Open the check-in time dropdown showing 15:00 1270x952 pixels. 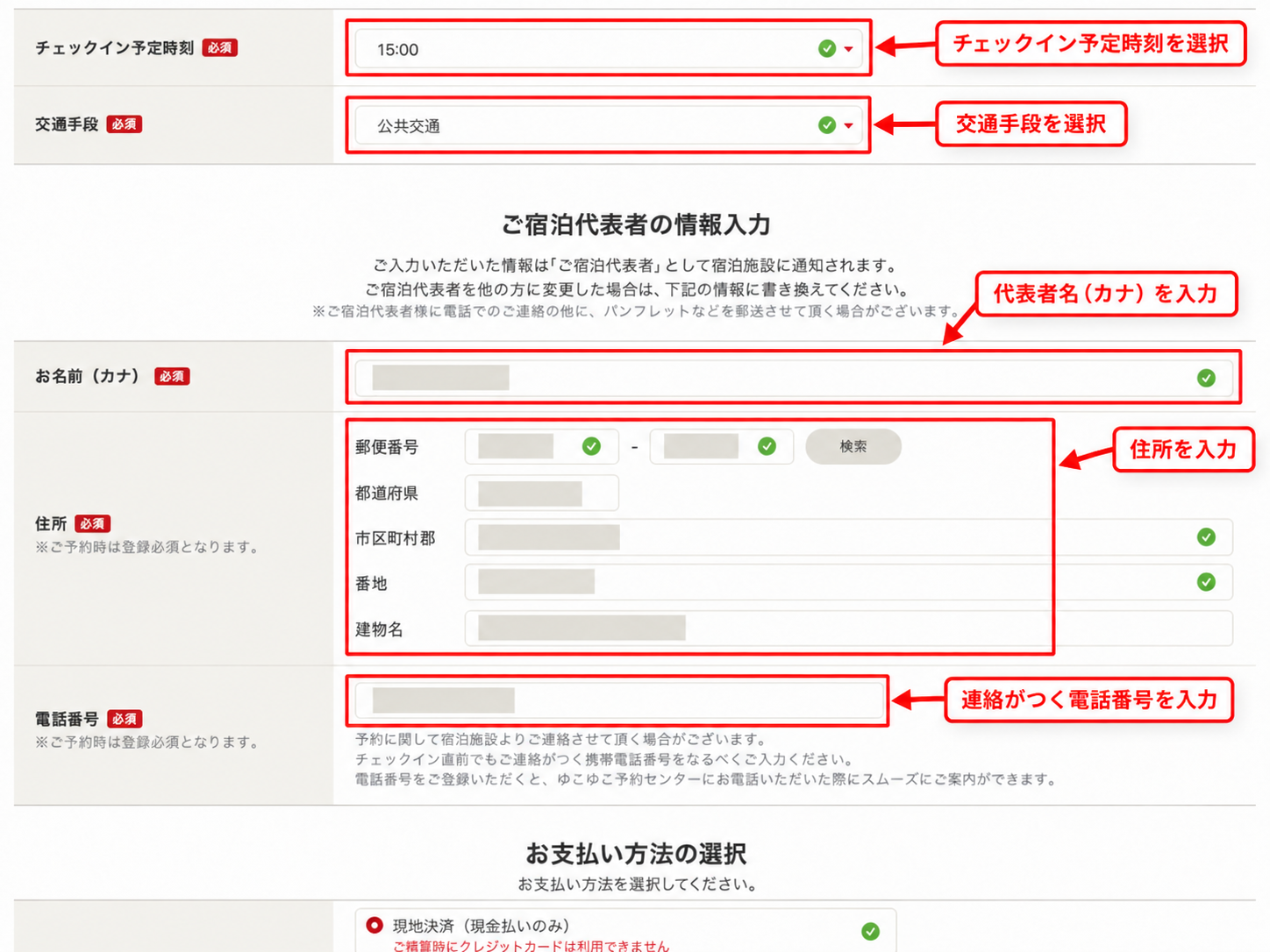coord(608,49)
